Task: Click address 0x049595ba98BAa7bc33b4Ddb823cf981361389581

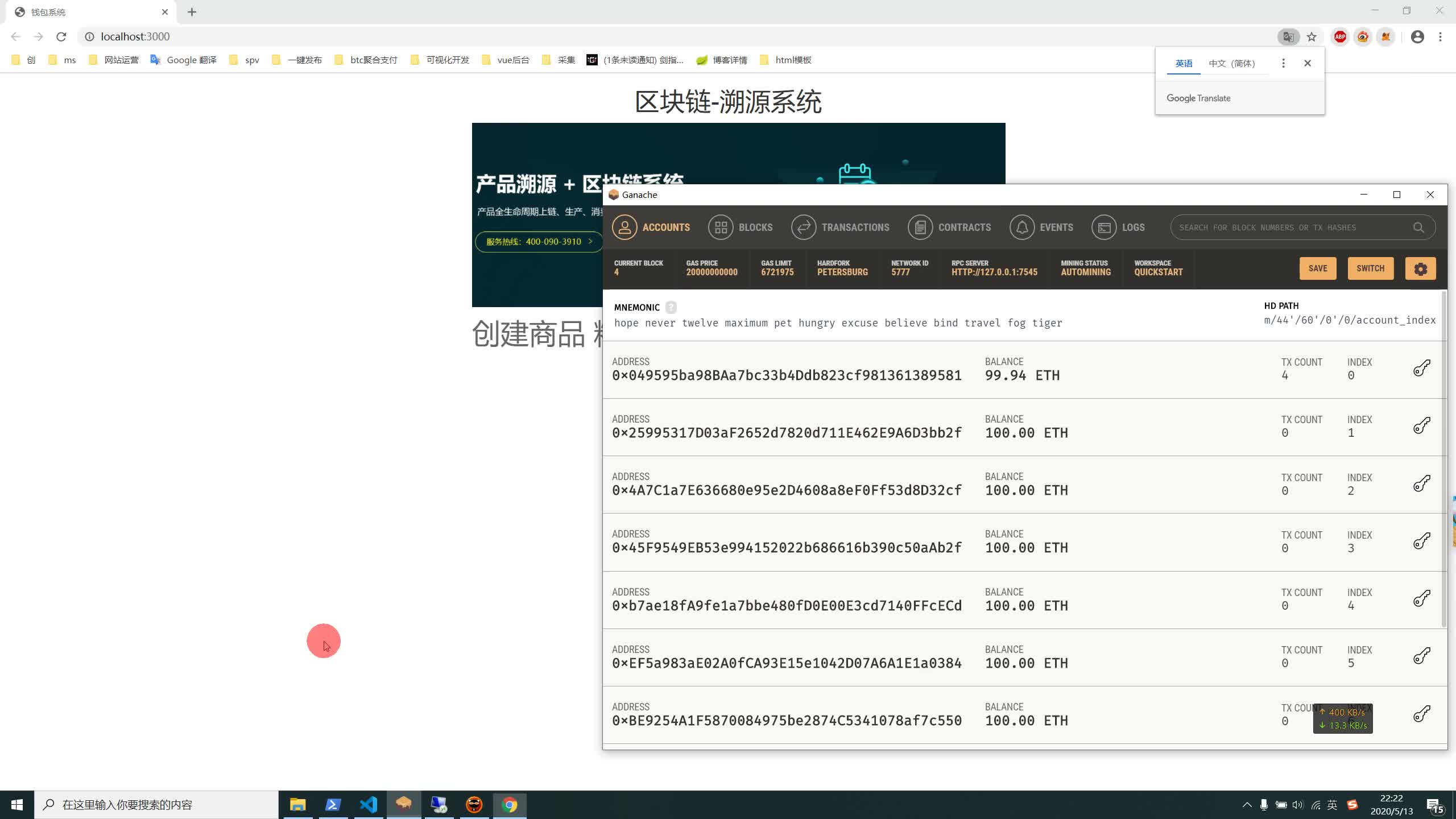Action: pyautogui.click(x=787, y=375)
